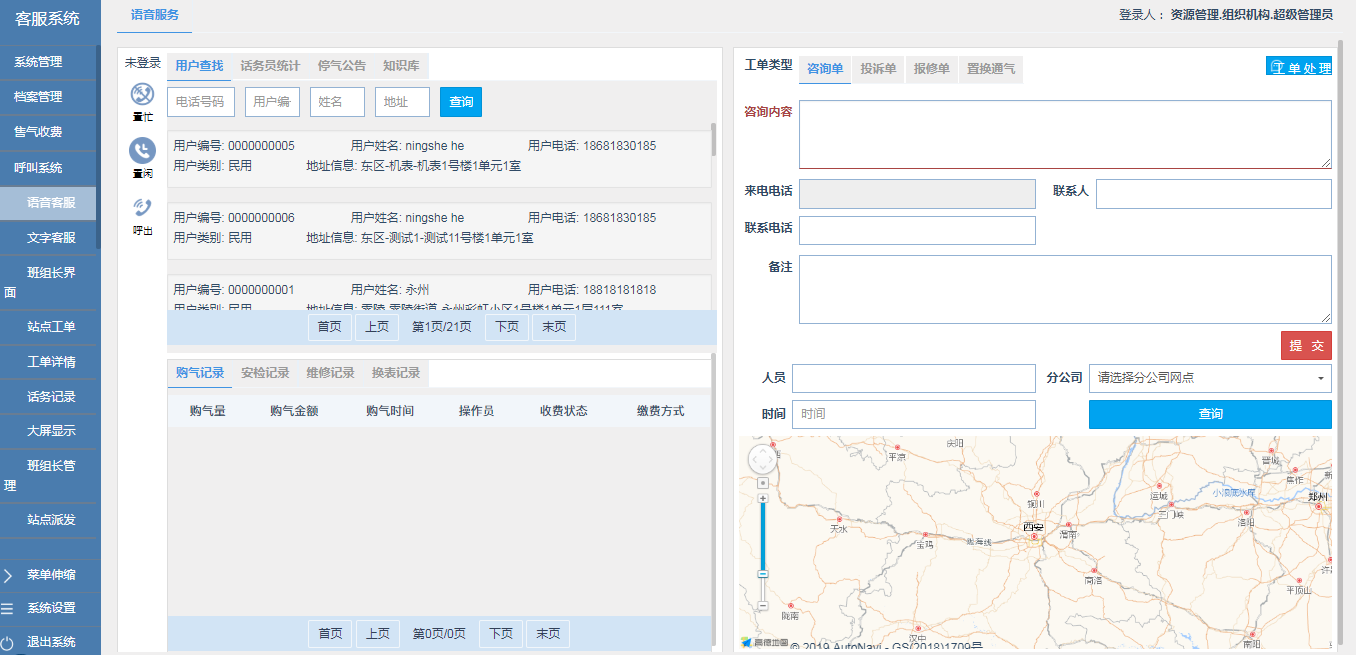Click the 电话号码 search field
Image resolution: width=1356 pixels, height=655 pixels.
click(201, 102)
